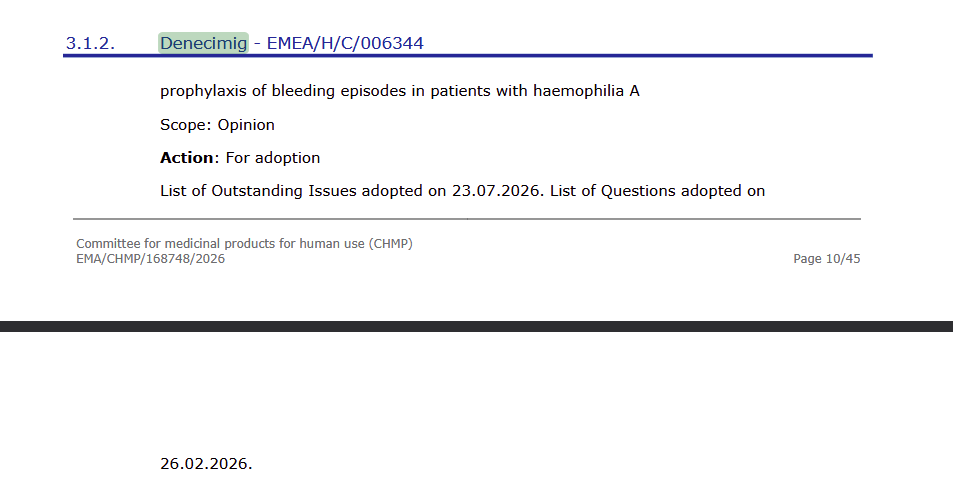Click the haemophilia A indication line

coord(400,91)
